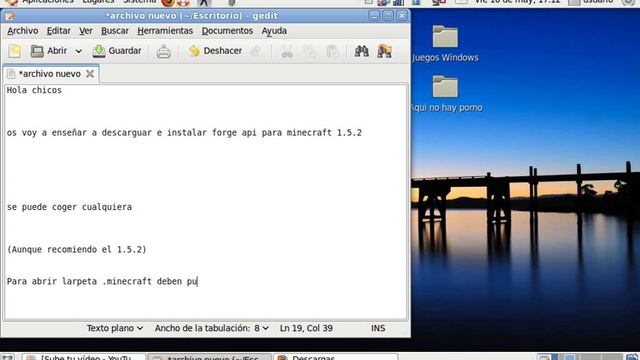Open the Ver menu
Screen dimensions: 640x360
(x=86, y=31)
